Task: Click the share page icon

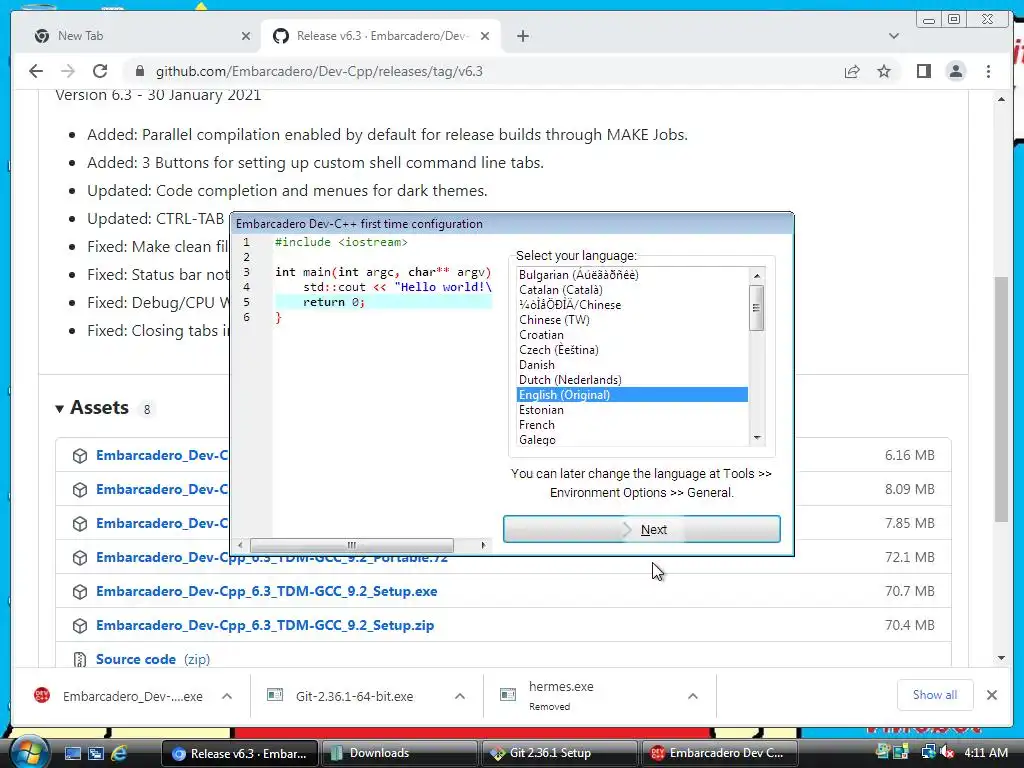Action: tap(852, 71)
